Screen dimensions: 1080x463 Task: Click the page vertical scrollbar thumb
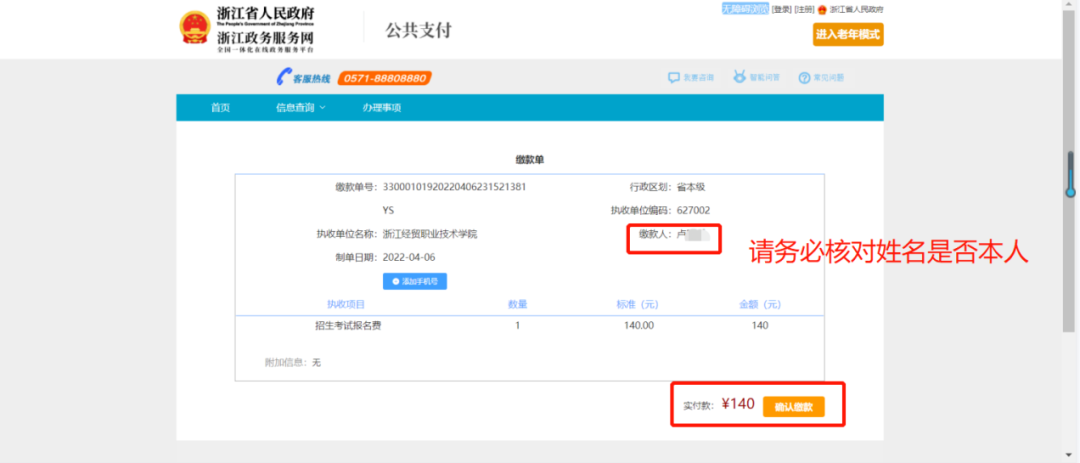pyautogui.click(x=1069, y=173)
